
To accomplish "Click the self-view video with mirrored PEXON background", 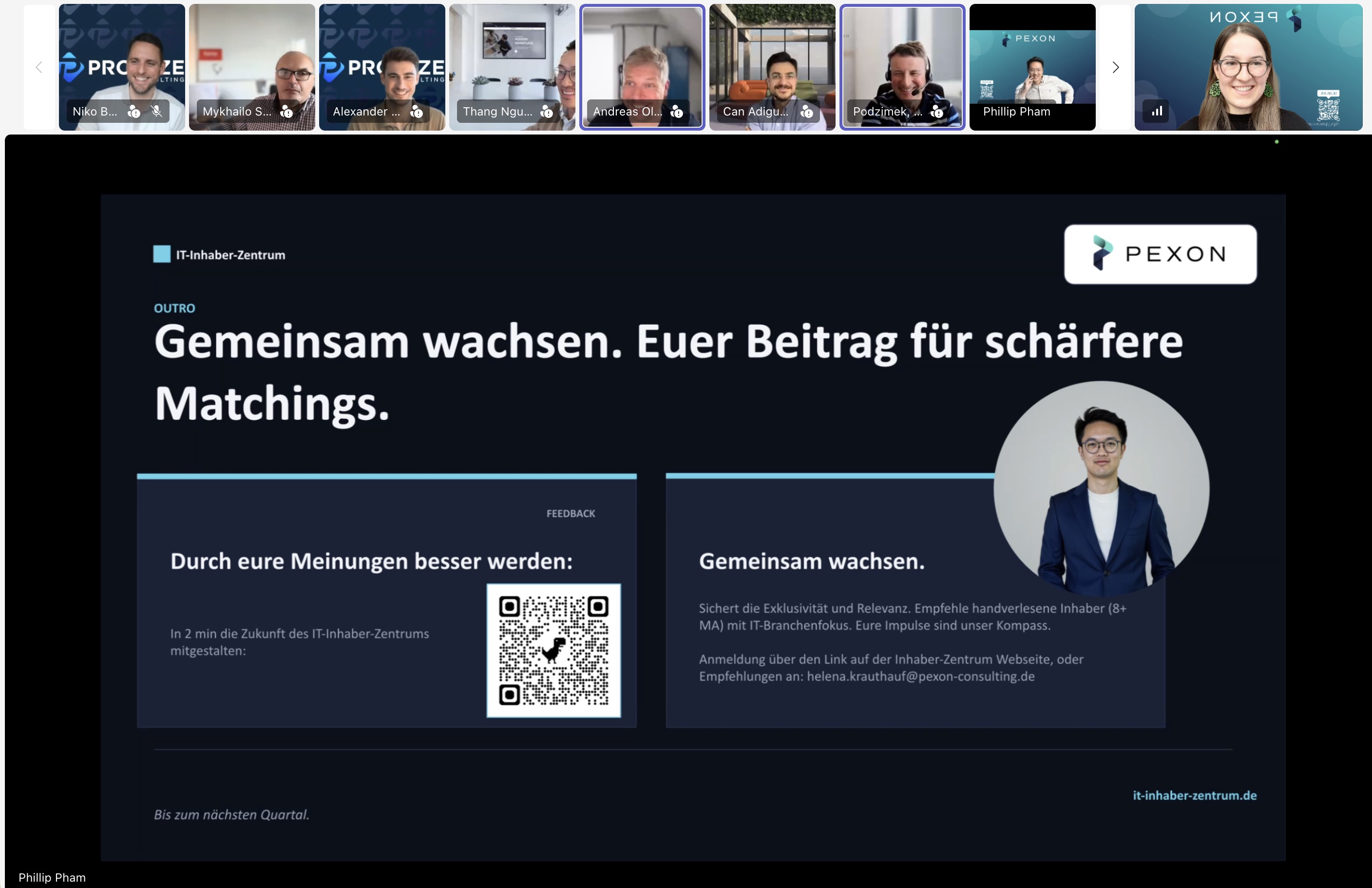I will [x=1249, y=67].
